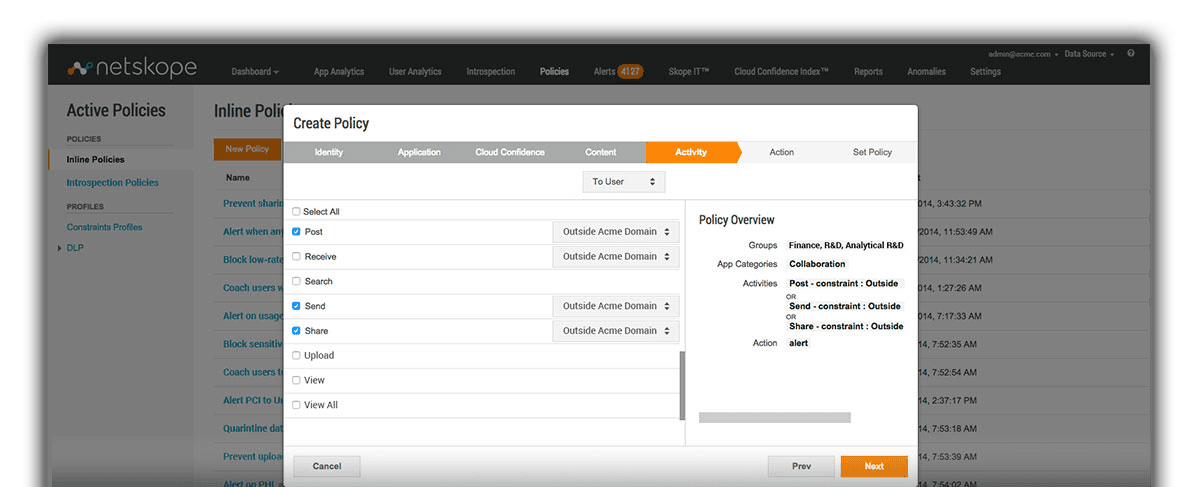Open Introspection in top navigation
1200x487 pixels.
pos(491,72)
